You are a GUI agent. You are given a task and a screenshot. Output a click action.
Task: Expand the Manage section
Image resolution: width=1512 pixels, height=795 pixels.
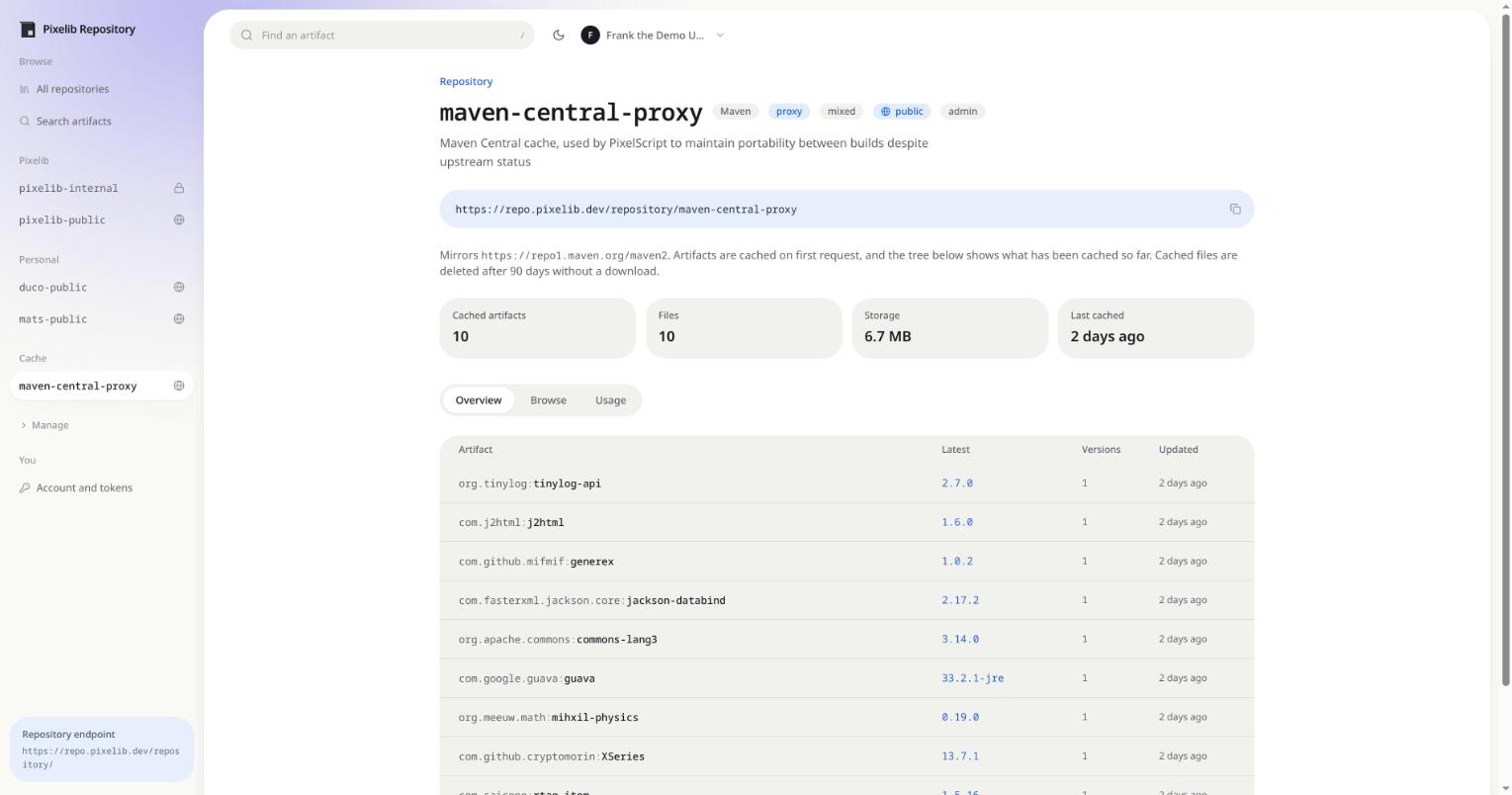click(x=44, y=425)
